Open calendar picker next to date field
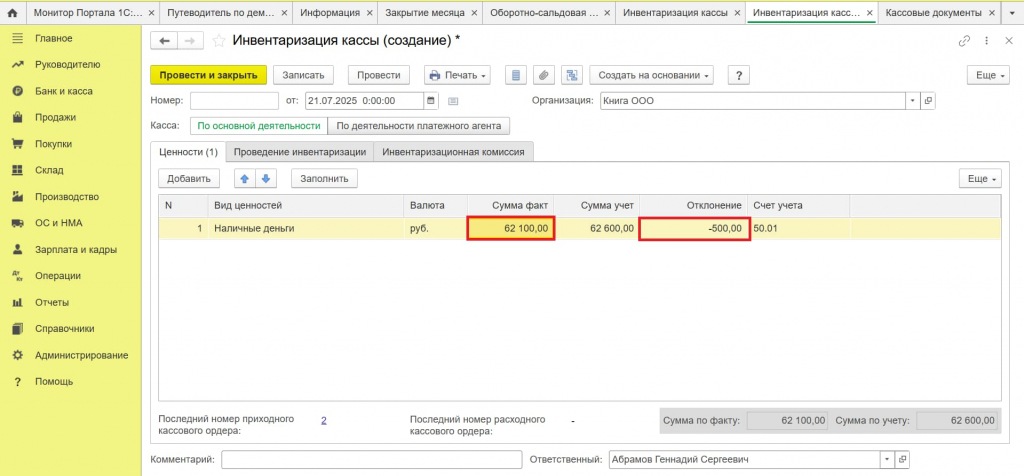Viewport: 1024px width, 476px height. tap(431, 101)
